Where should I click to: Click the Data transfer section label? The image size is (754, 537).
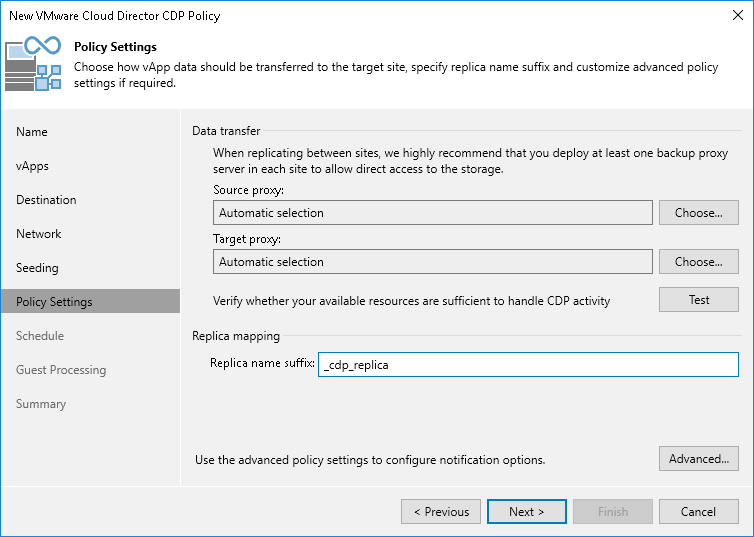click(226, 131)
